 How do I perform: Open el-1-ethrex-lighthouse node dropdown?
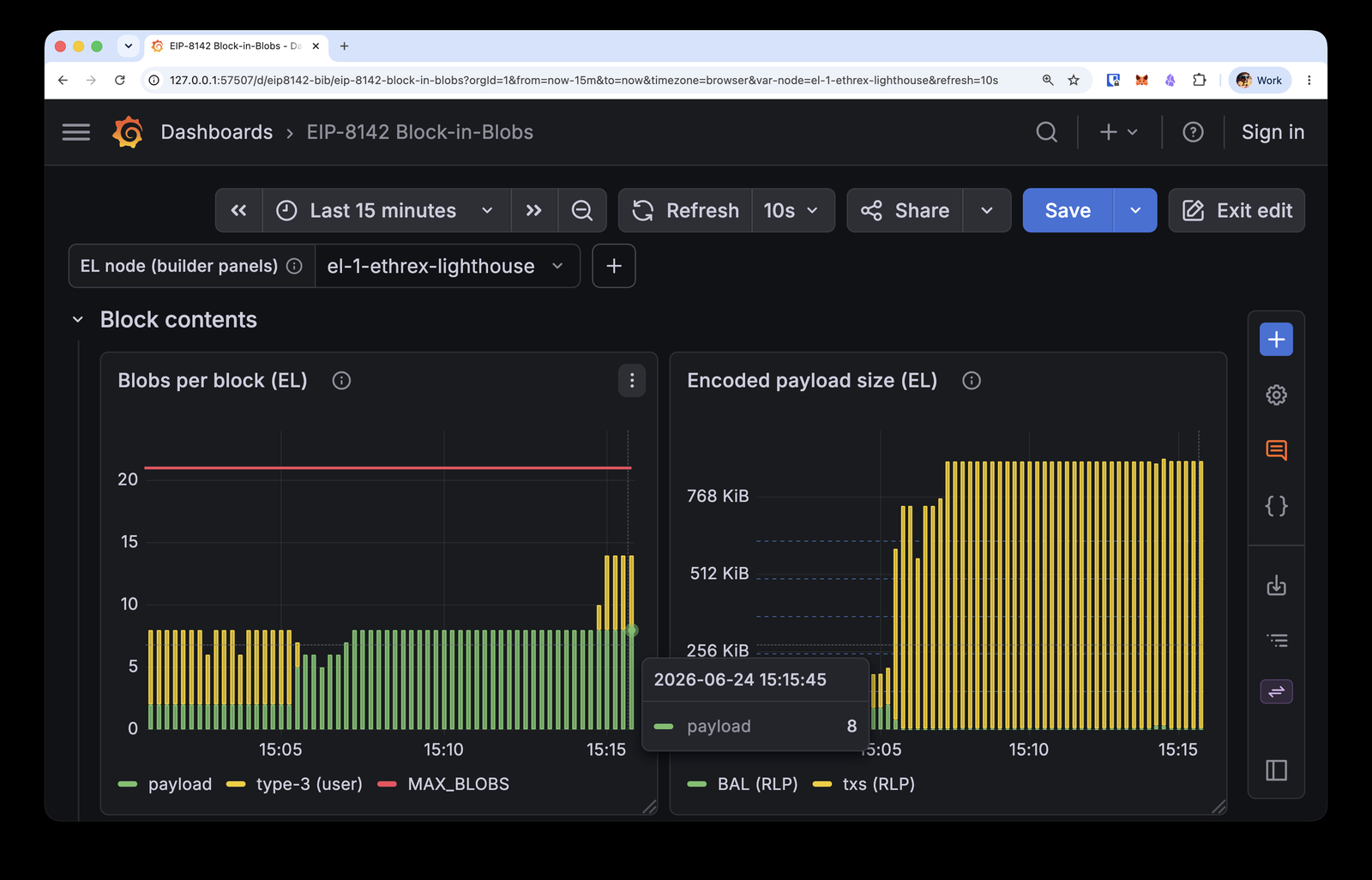pyautogui.click(x=447, y=266)
